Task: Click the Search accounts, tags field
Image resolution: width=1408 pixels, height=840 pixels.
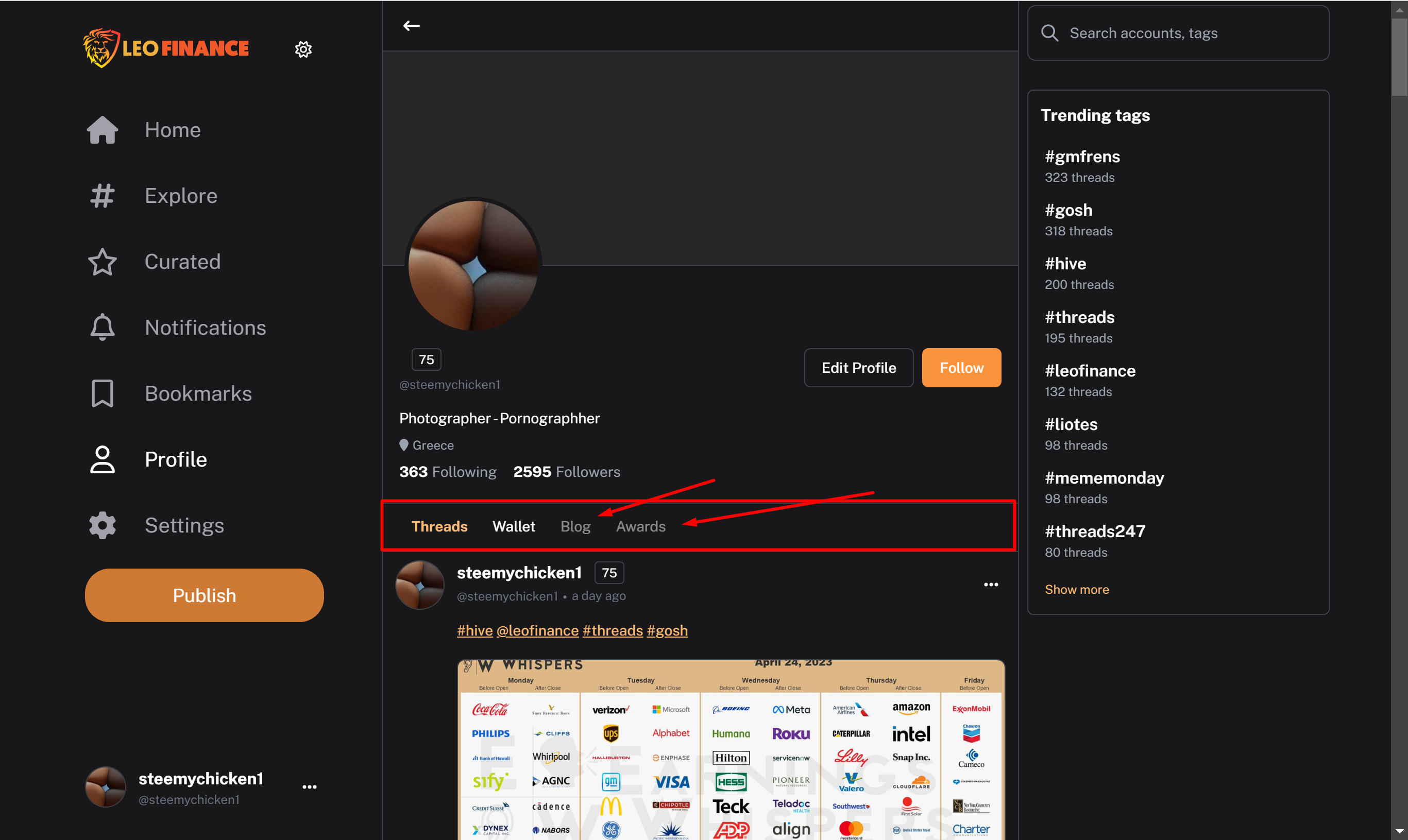Action: pyautogui.click(x=1178, y=33)
